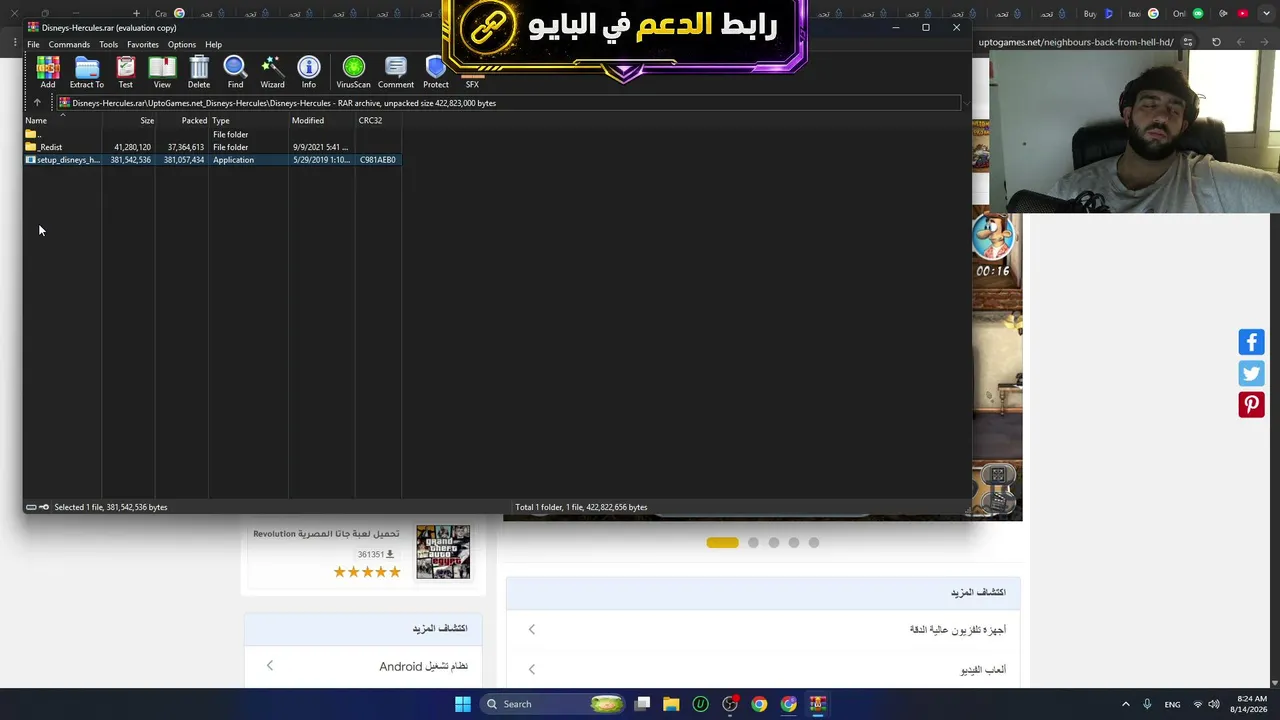The height and width of the screenshot is (720, 1280).
Task: Sort files by Name column header
Action: coord(62,121)
